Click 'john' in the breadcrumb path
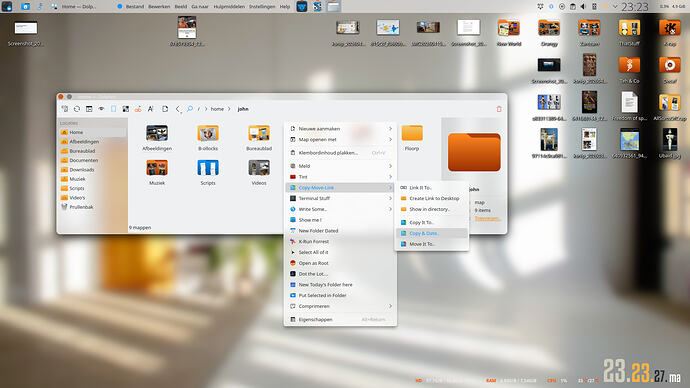Viewport: 690px width, 388px height. click(x=243, y=109)
